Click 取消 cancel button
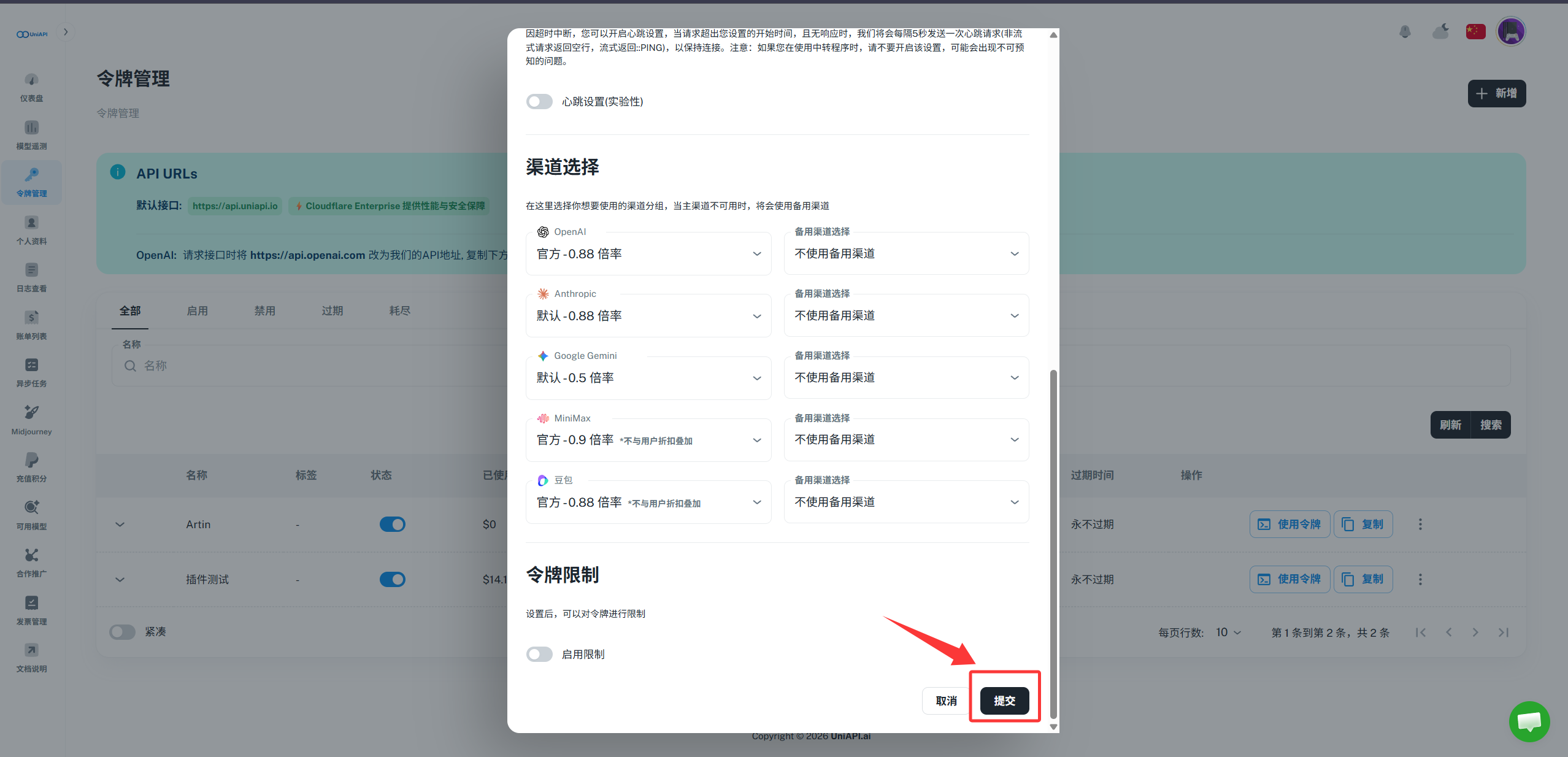1568x757 pixels. (x=946, y=701)
